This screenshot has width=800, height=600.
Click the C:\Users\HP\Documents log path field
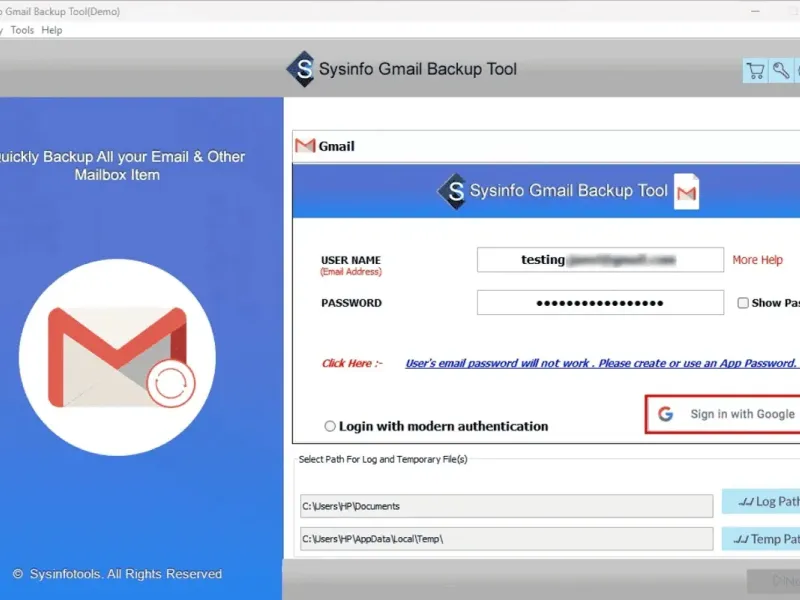pos(507,506)
